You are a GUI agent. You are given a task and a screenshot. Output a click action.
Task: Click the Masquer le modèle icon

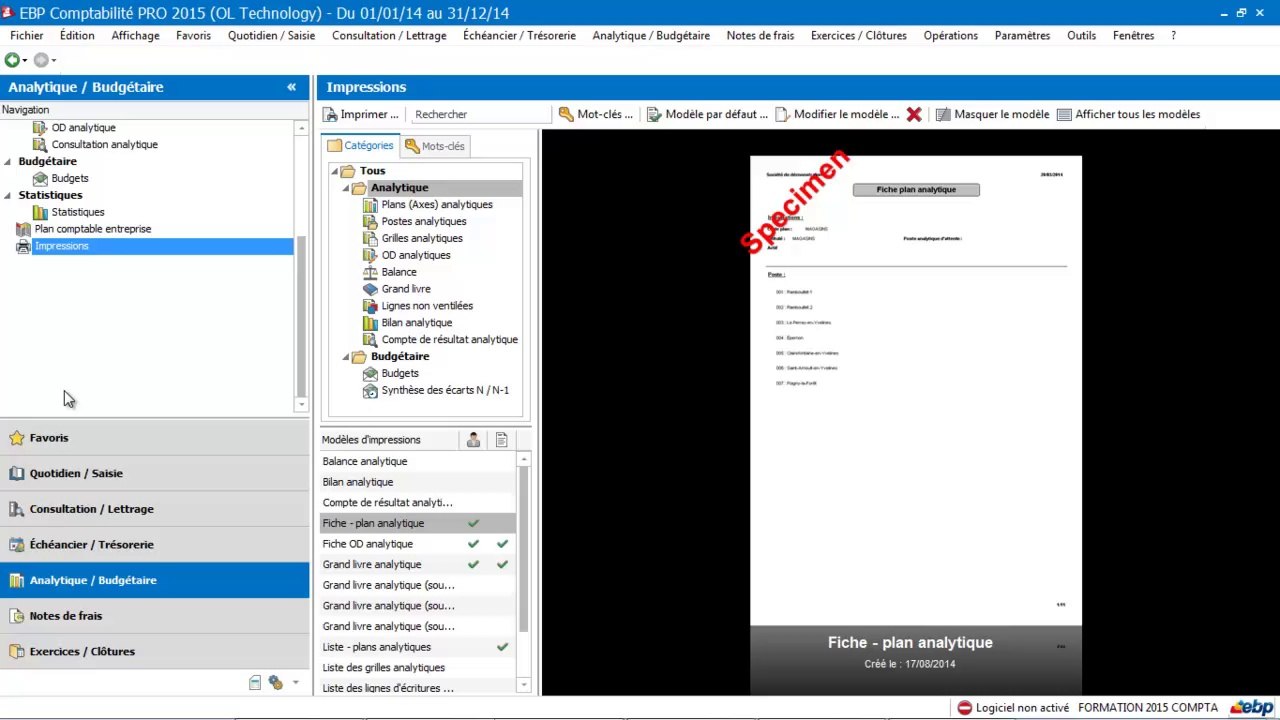pyautogui.click(x=943, y=114)
